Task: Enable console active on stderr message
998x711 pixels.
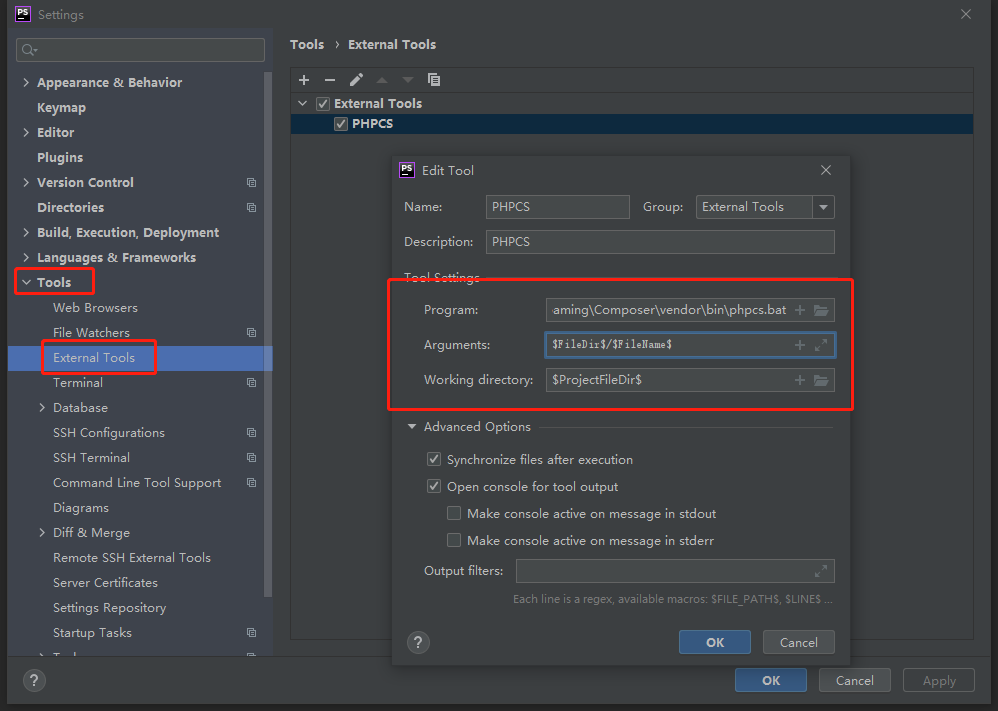Action: click(x=454, y=540)
